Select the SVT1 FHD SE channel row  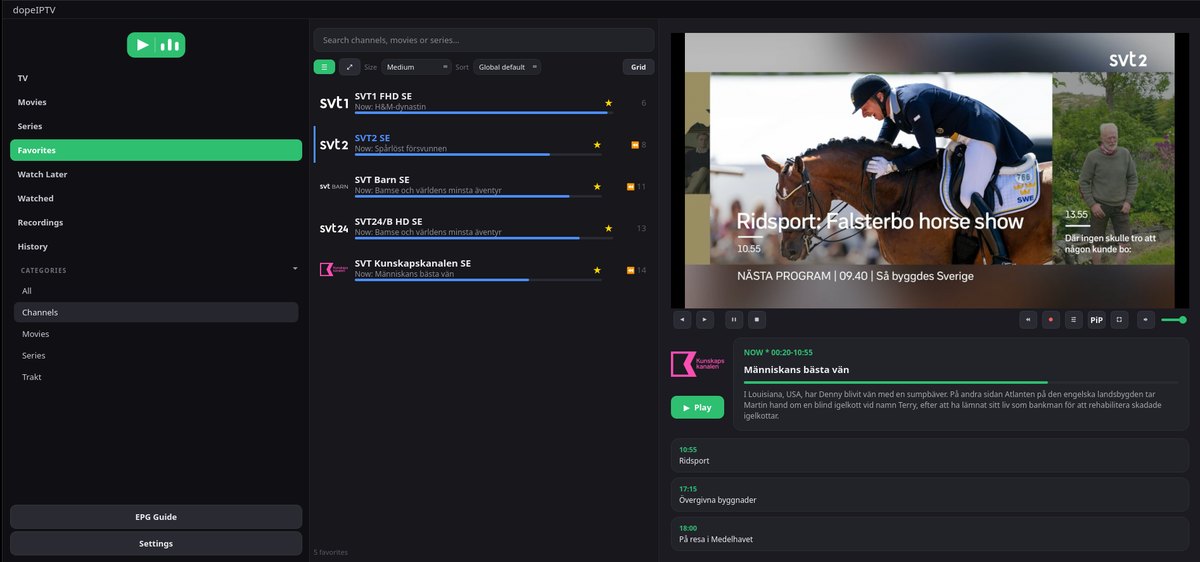pos(484,103)
